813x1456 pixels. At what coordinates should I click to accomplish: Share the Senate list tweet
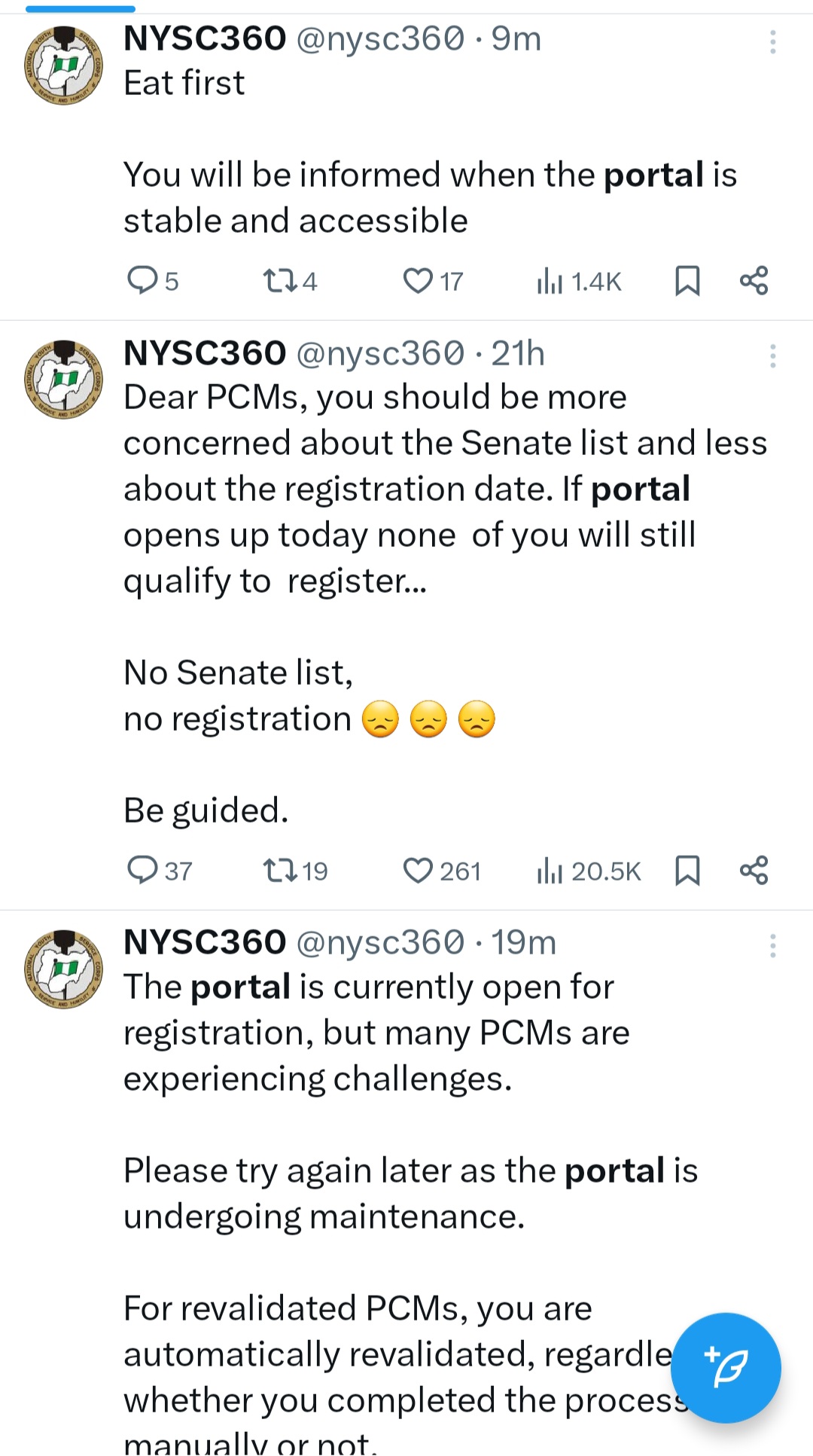[x=754, y=870]
